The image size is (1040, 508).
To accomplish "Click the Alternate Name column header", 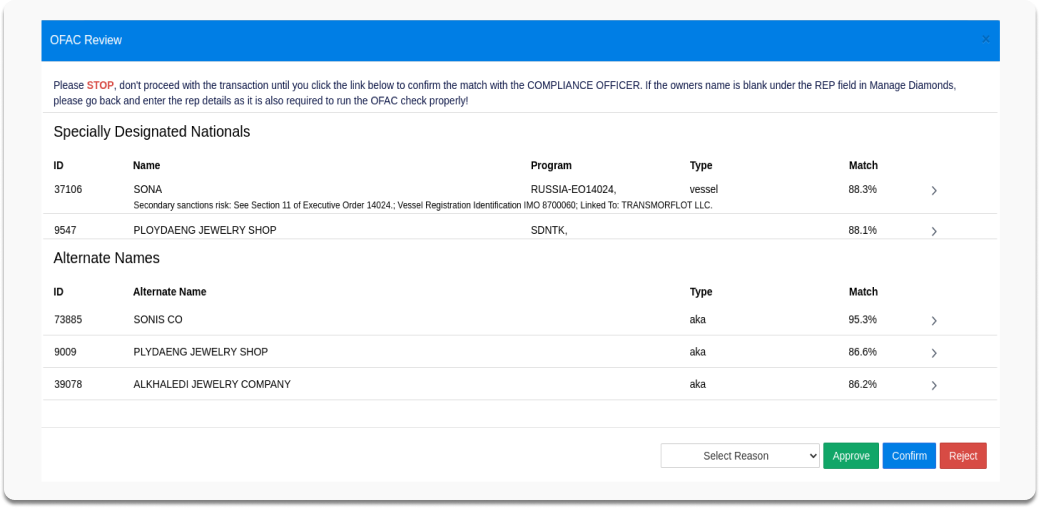I will [169, 292].
